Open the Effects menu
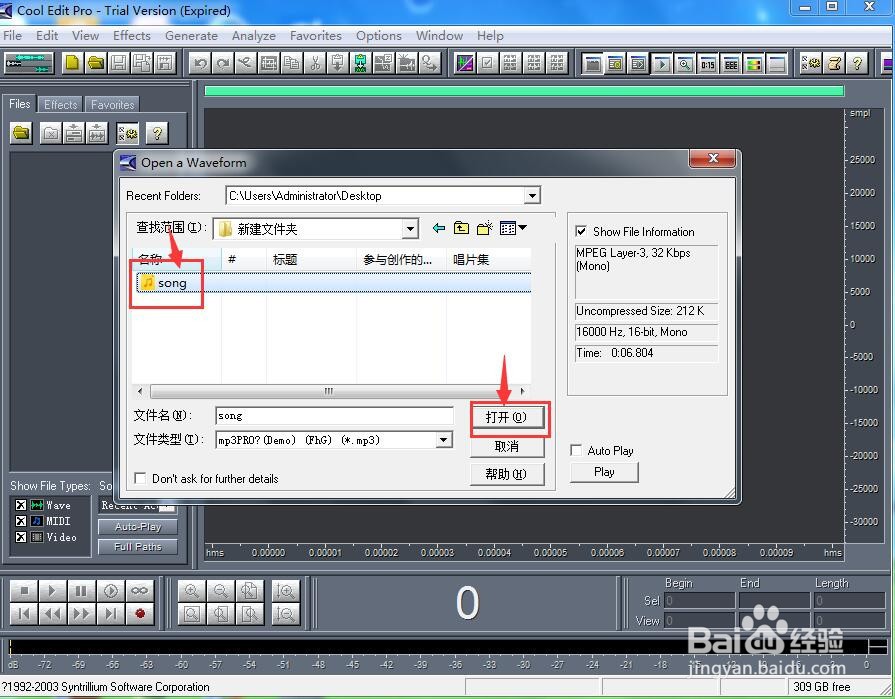This screenshot has width=895, height=699. coord(132,35)
